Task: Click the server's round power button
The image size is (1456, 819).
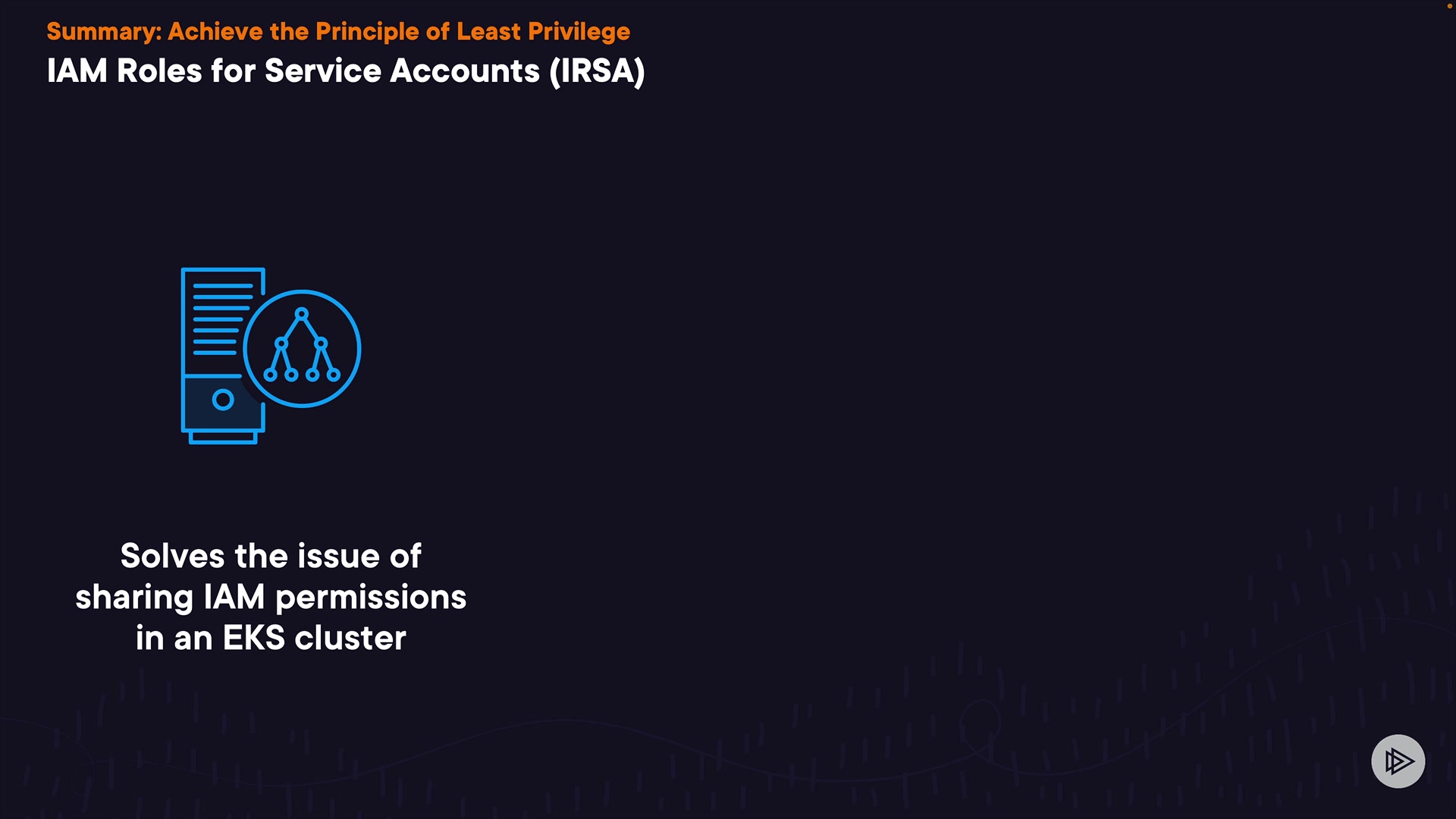Action: pyautogui.click(x=223, y=400)
